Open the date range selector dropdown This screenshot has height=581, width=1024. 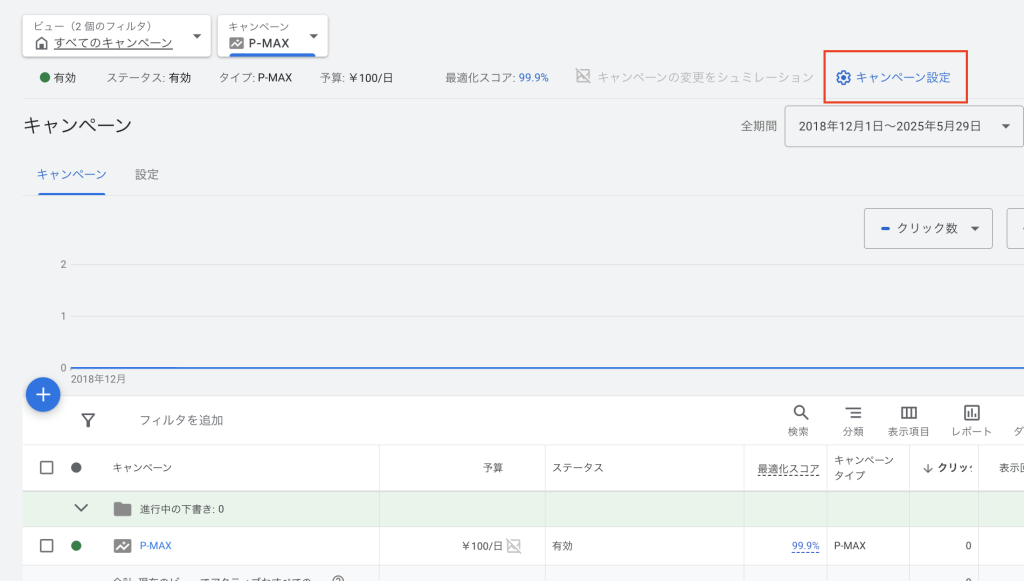(903, 126)
